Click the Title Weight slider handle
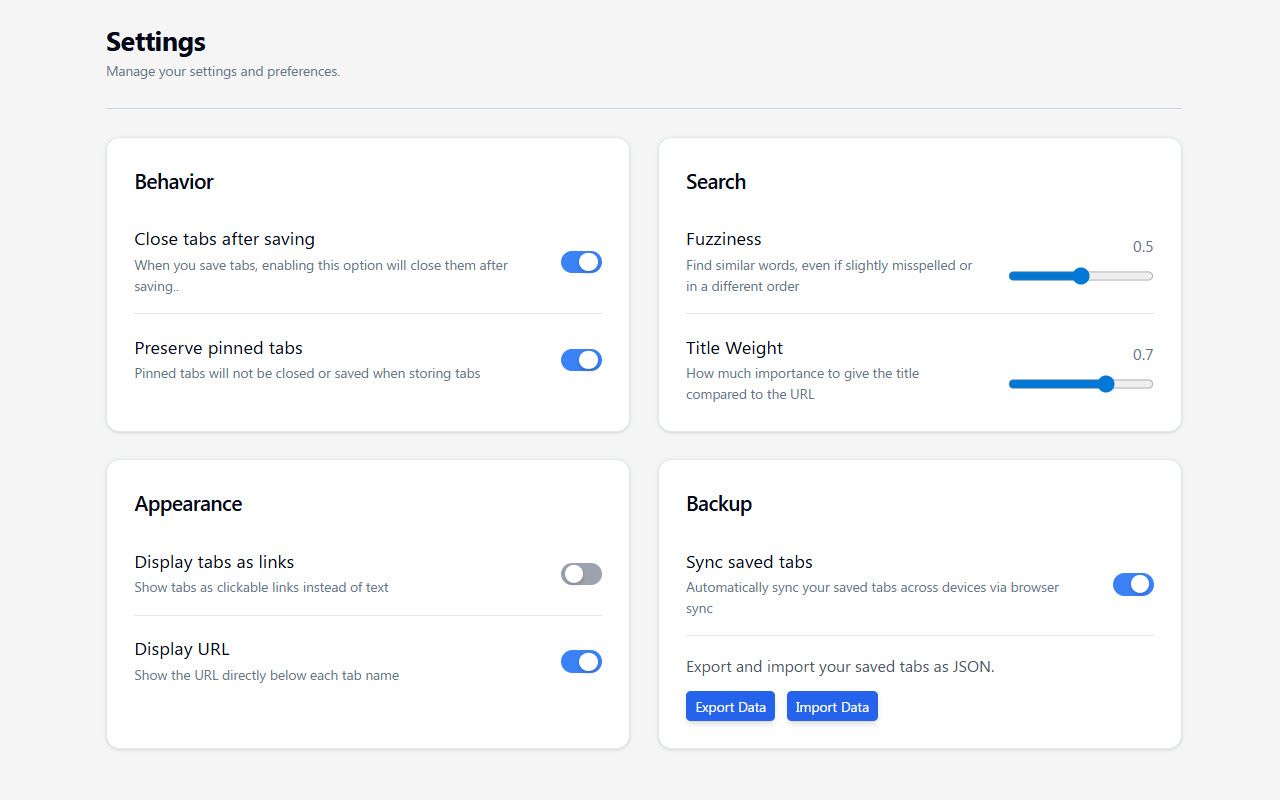 tap(1105, 383)
